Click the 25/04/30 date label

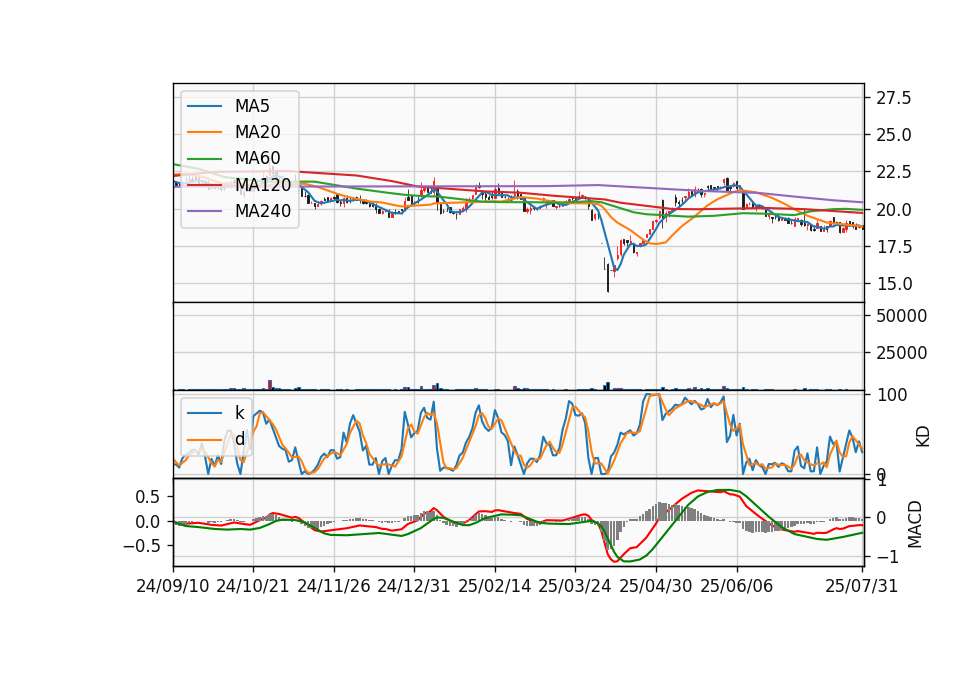click(656, 586)
